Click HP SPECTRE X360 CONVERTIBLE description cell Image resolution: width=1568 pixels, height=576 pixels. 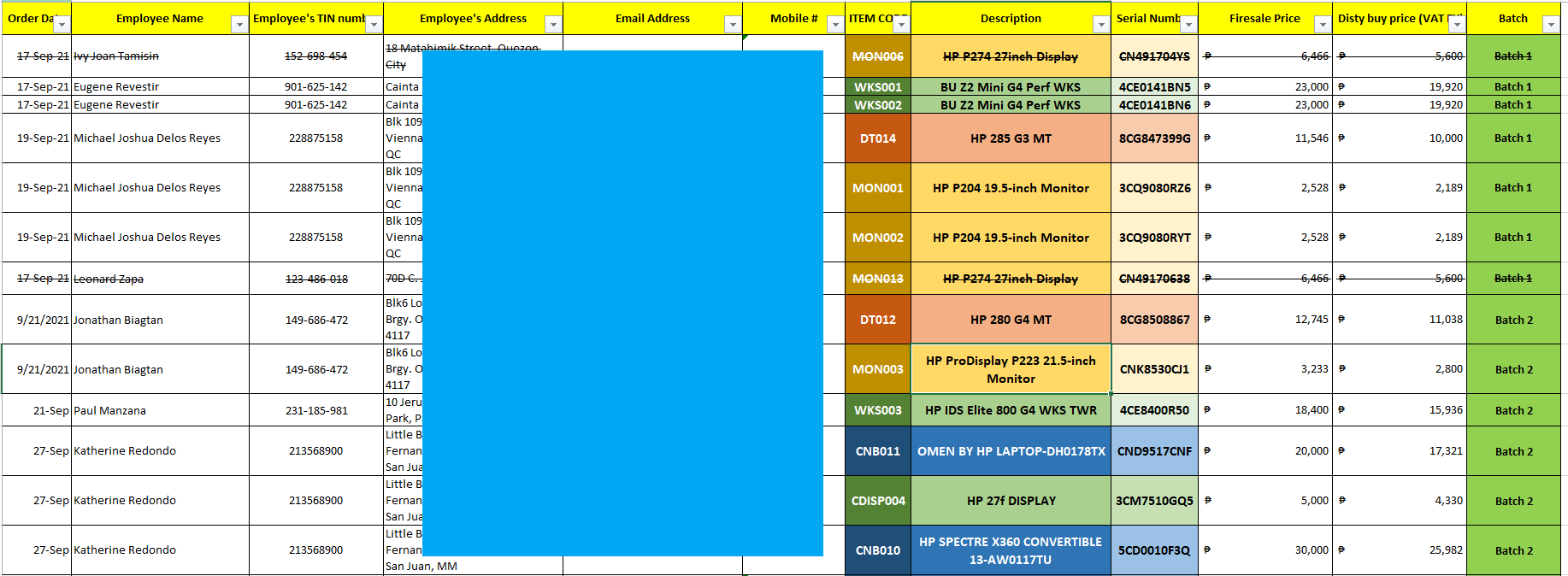tap(1011, 550)
